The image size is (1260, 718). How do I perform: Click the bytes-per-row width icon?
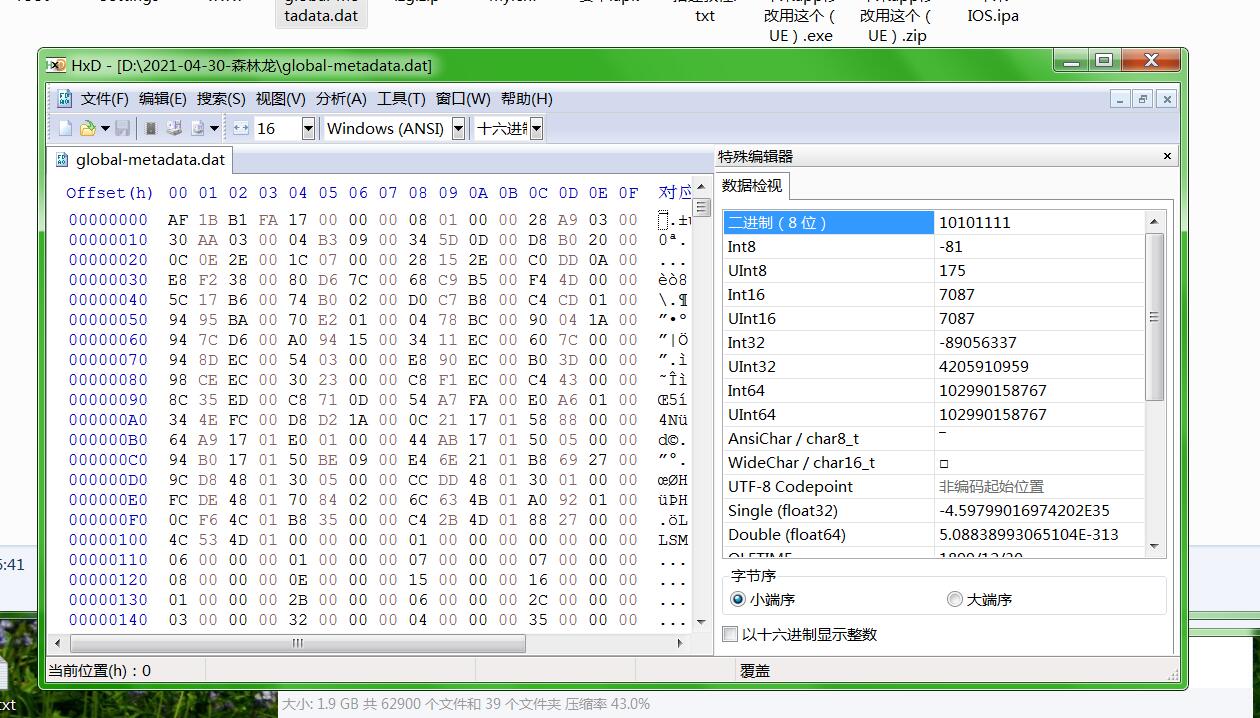241,128
